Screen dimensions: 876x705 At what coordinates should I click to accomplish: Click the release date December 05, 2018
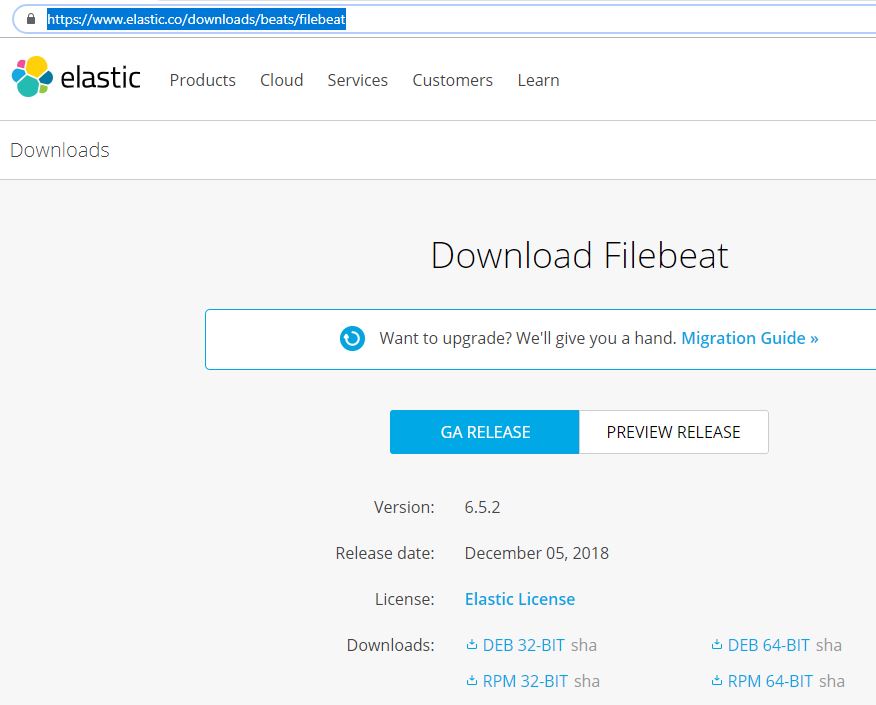click(x=537, y=553)
